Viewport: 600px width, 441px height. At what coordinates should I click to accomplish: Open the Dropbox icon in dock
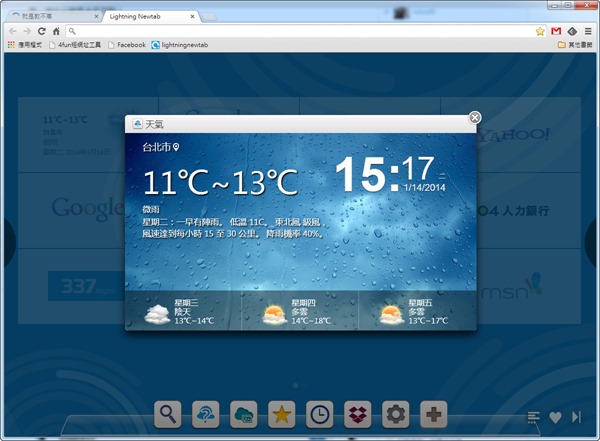point(357,414)
